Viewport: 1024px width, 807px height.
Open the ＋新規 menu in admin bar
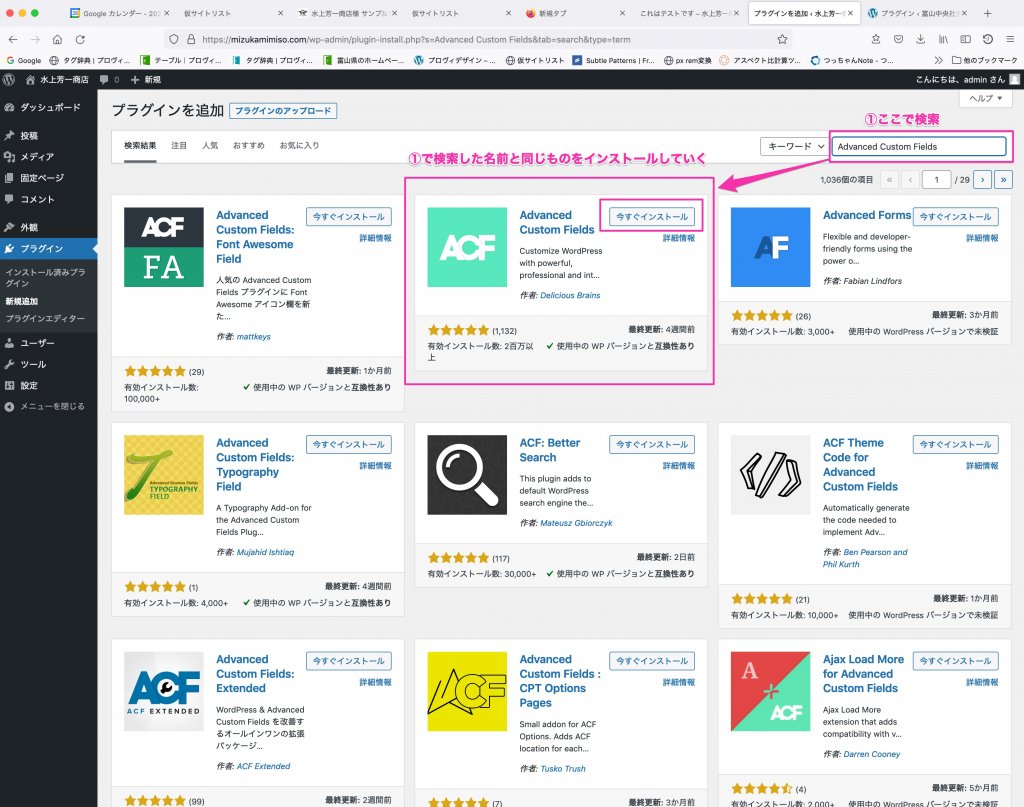pos(146,79)
